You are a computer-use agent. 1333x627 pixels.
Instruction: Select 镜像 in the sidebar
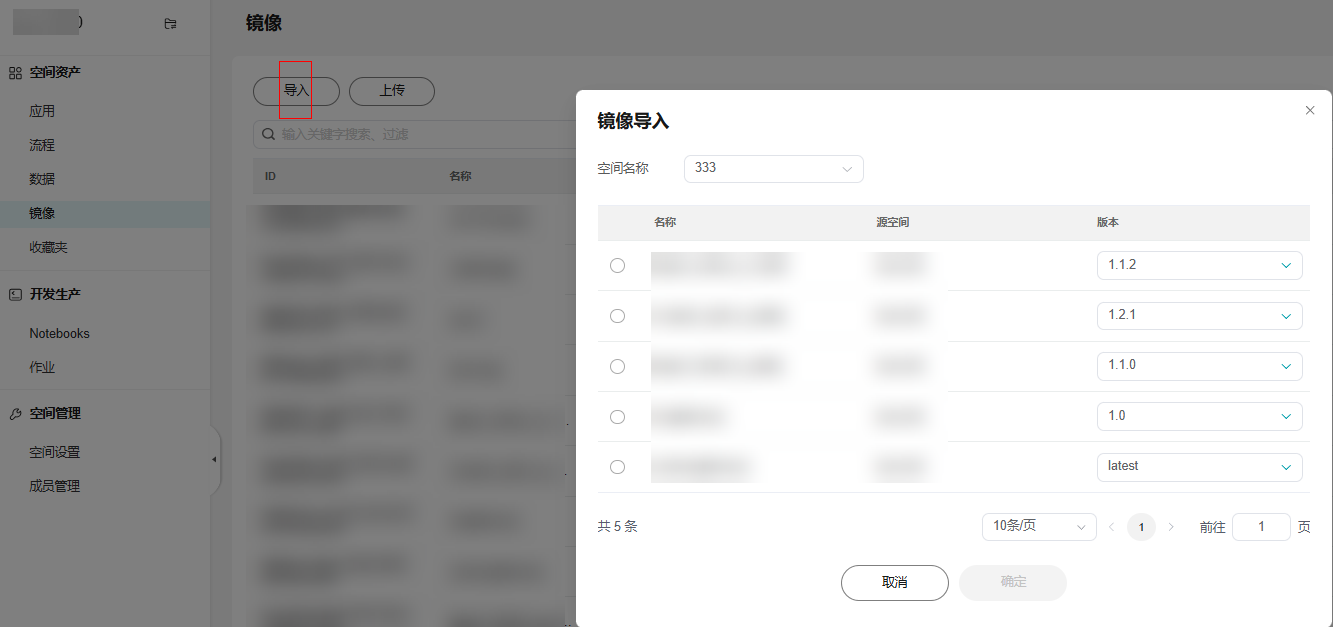[105, 213]
